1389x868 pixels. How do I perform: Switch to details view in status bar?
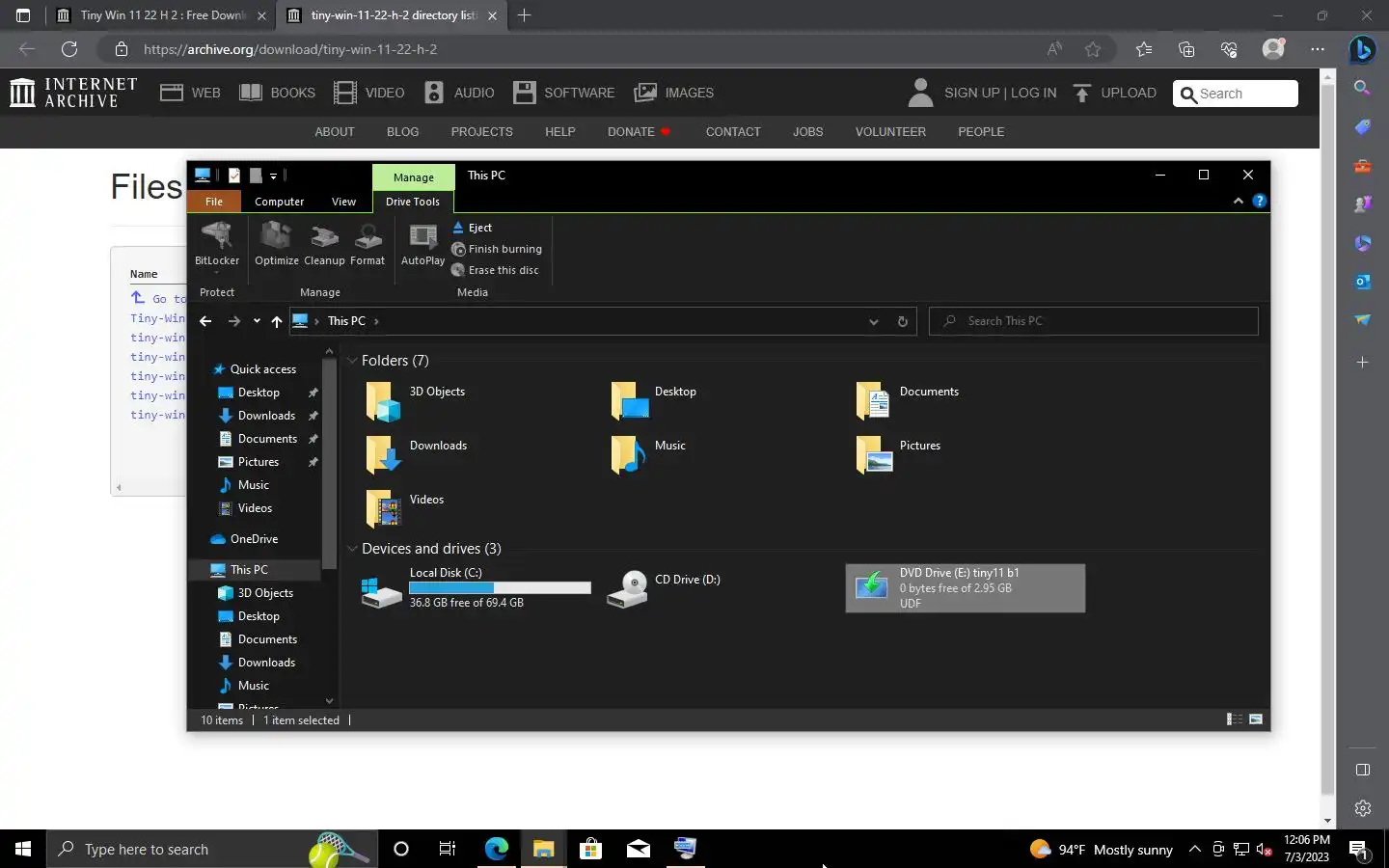(1234, 719)
